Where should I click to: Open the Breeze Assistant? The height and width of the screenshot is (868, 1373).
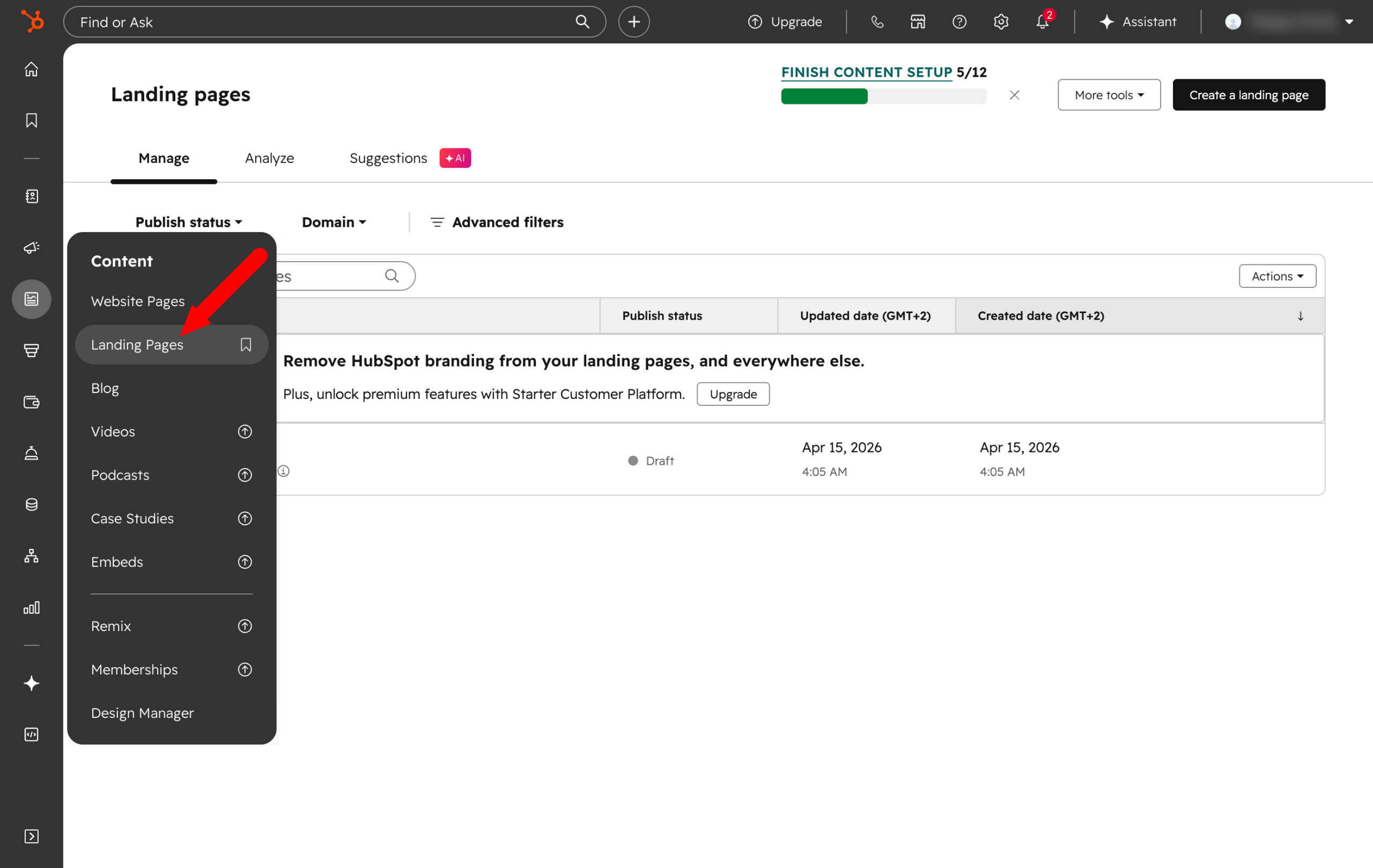click(x=1138, y=21)
